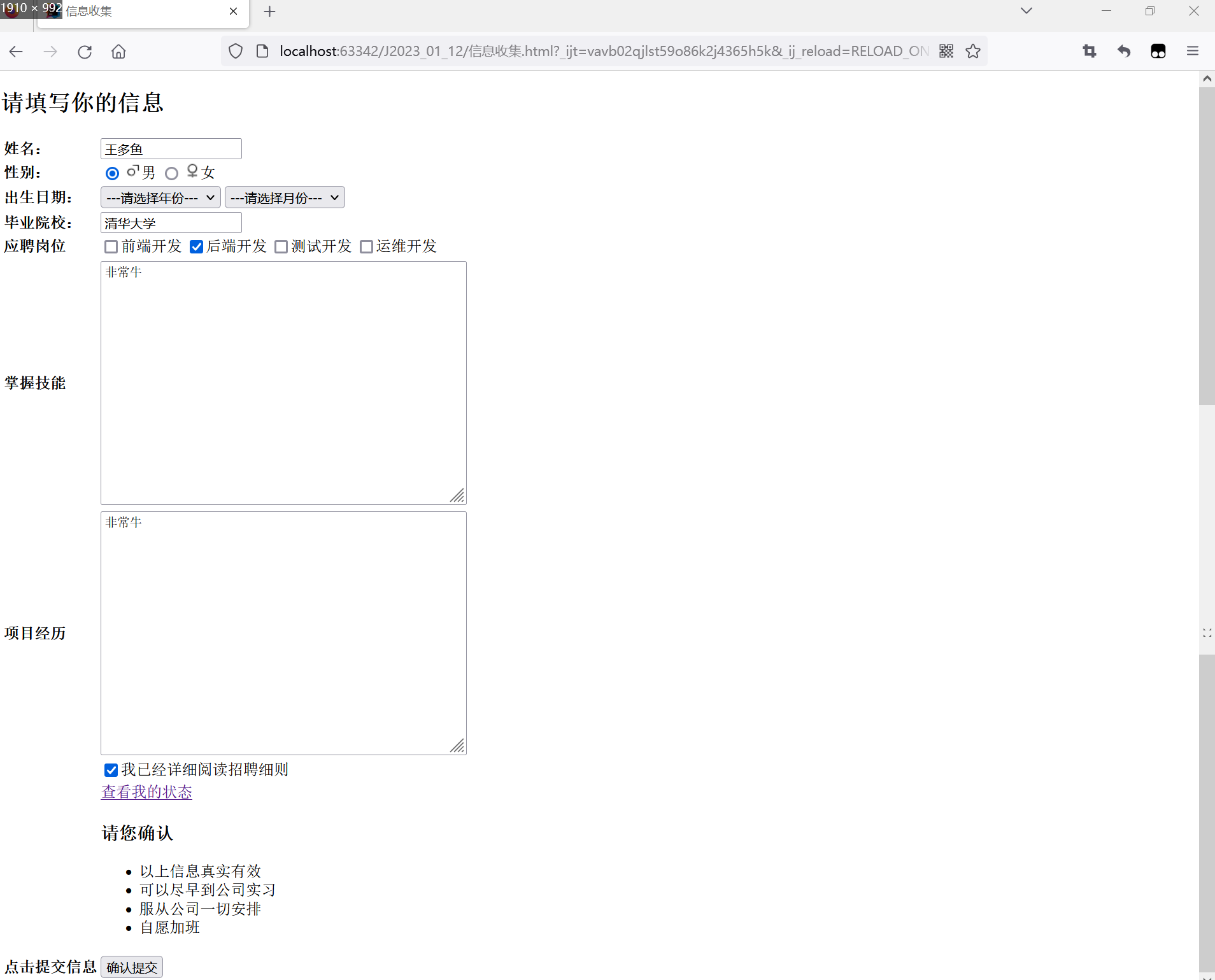Click the crop screenshot toolbar icon

coord(1090,51)
